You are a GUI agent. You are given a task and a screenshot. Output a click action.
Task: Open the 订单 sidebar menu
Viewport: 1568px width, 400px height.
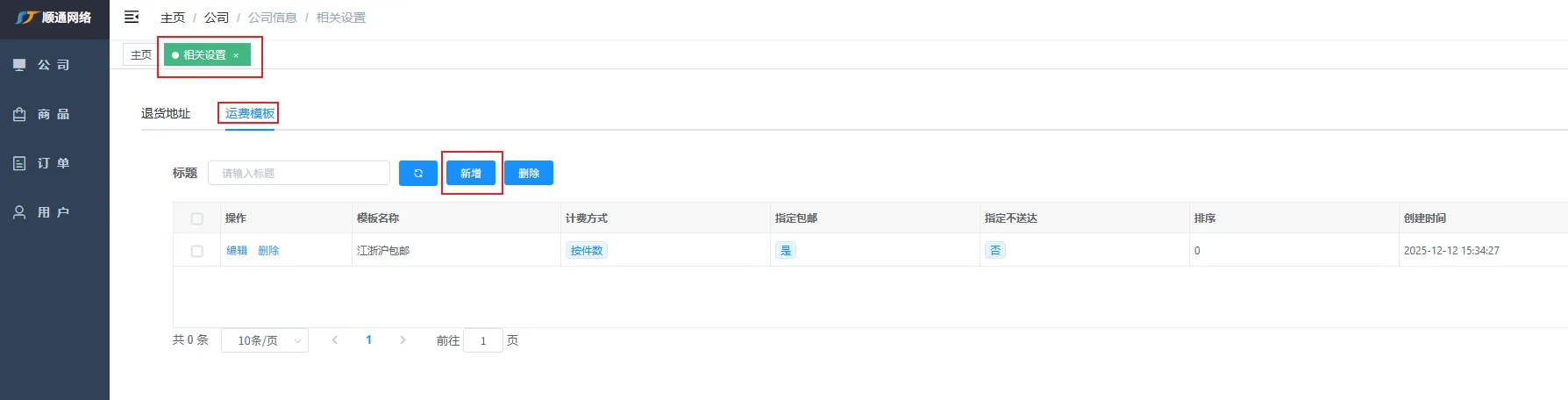pyautogui.click(x=53, y=163)
